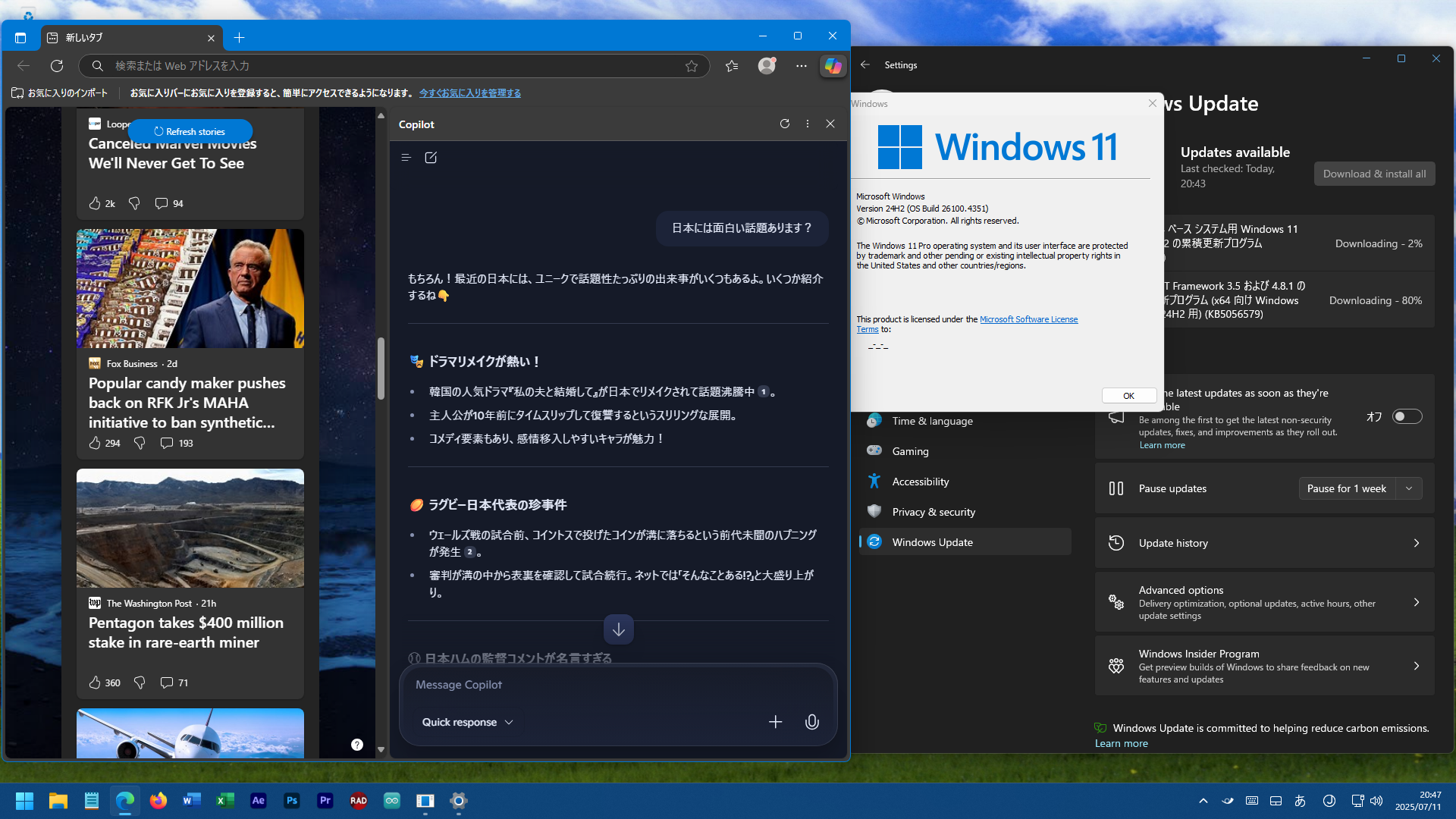
Task: Click Learn more about carbon emissions
Action: tap(1121, 743)
